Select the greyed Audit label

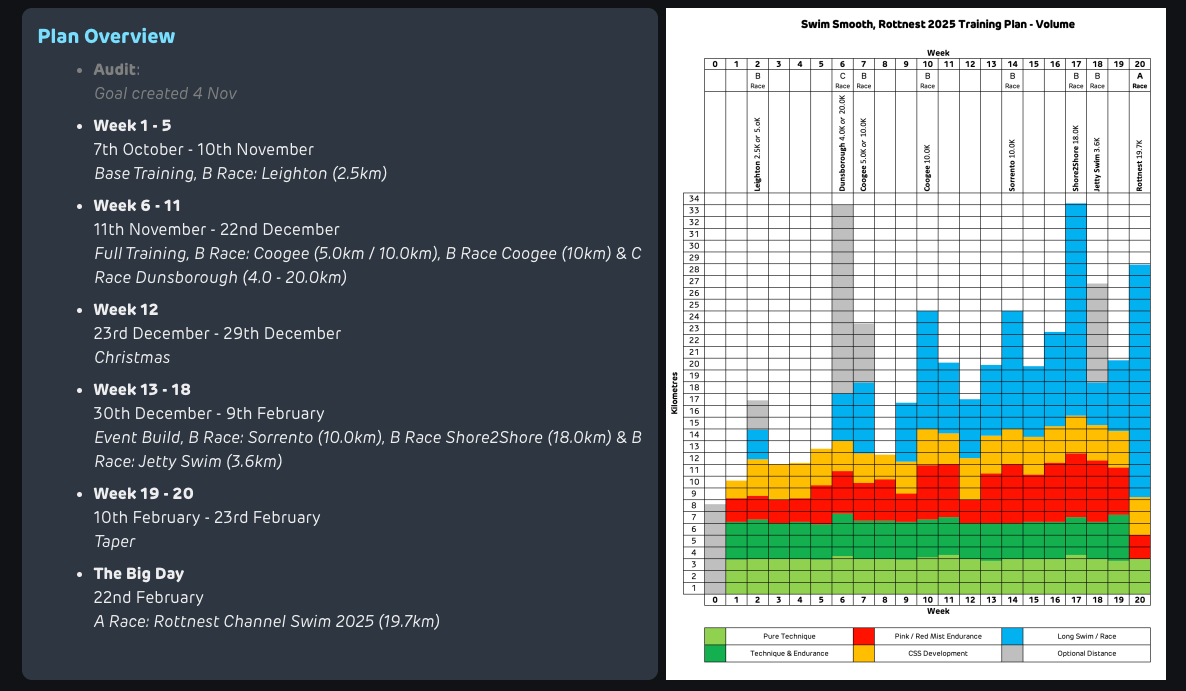pyautogui.click(x=115, y=70)
